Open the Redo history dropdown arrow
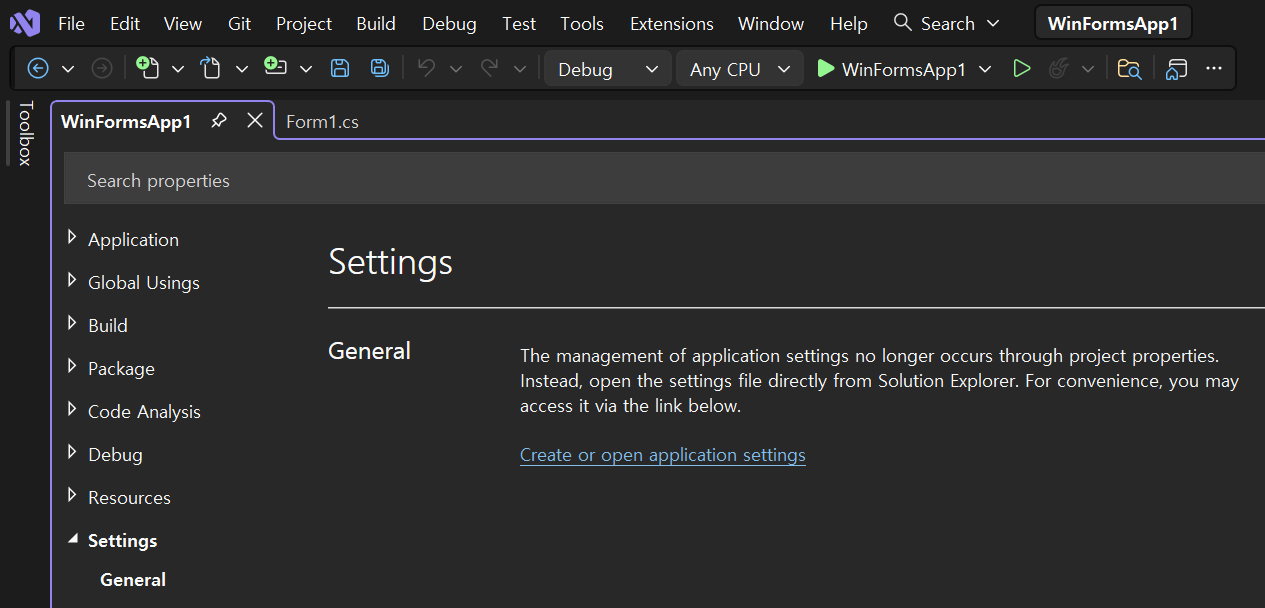 (519, 69)
